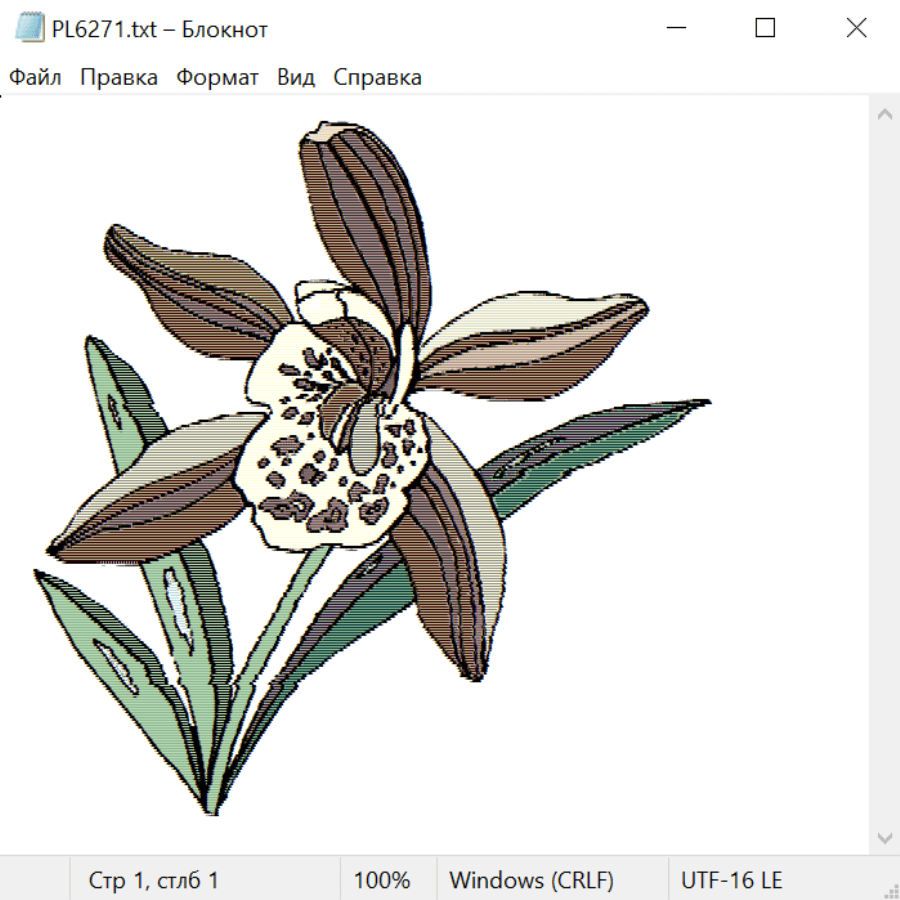Minimize the Notepad window
This screenshot has width=900, height=900.
pos(674,28)
